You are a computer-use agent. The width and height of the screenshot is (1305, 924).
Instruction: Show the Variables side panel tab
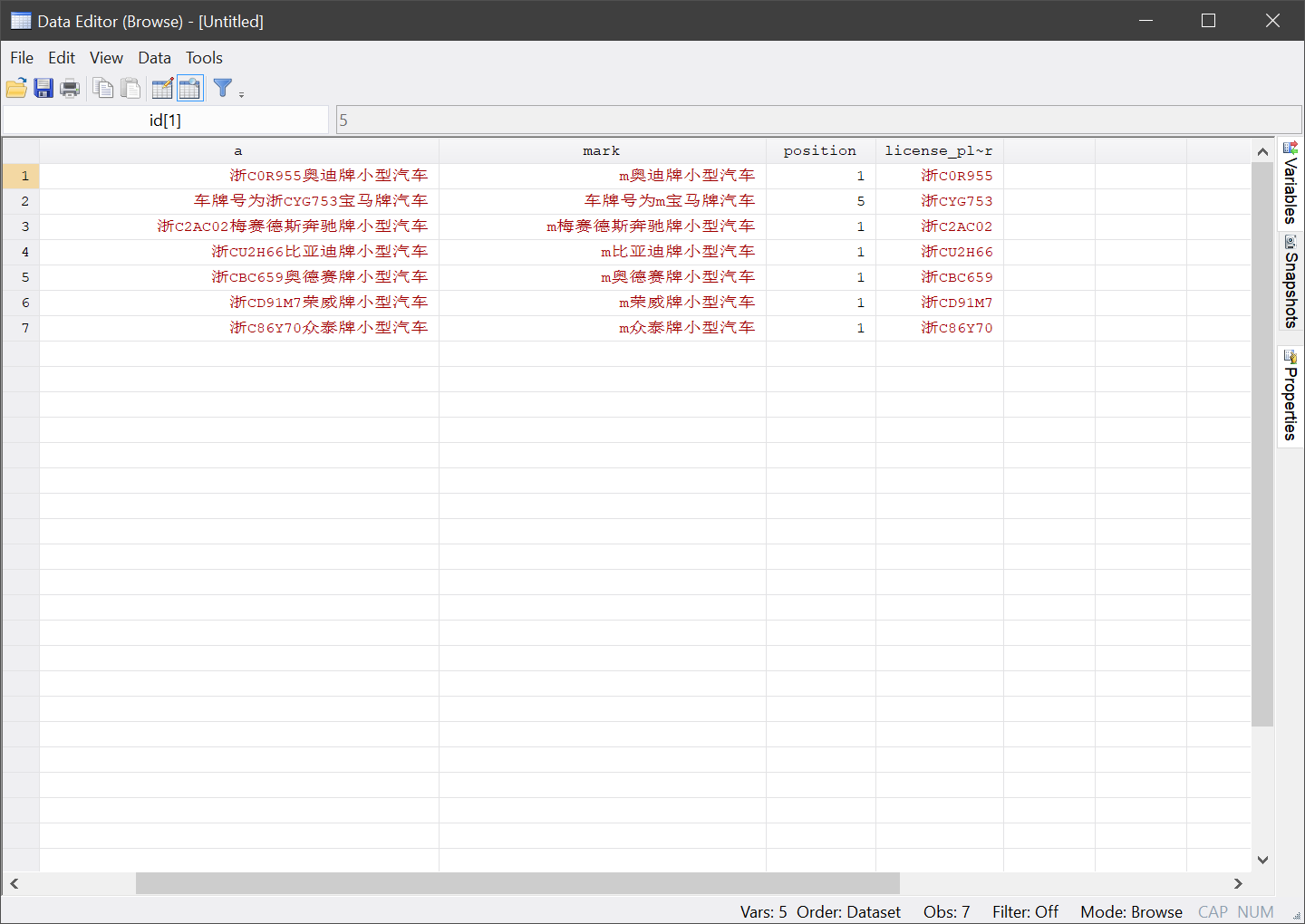pyautogui.click(x=1290, y=183)
